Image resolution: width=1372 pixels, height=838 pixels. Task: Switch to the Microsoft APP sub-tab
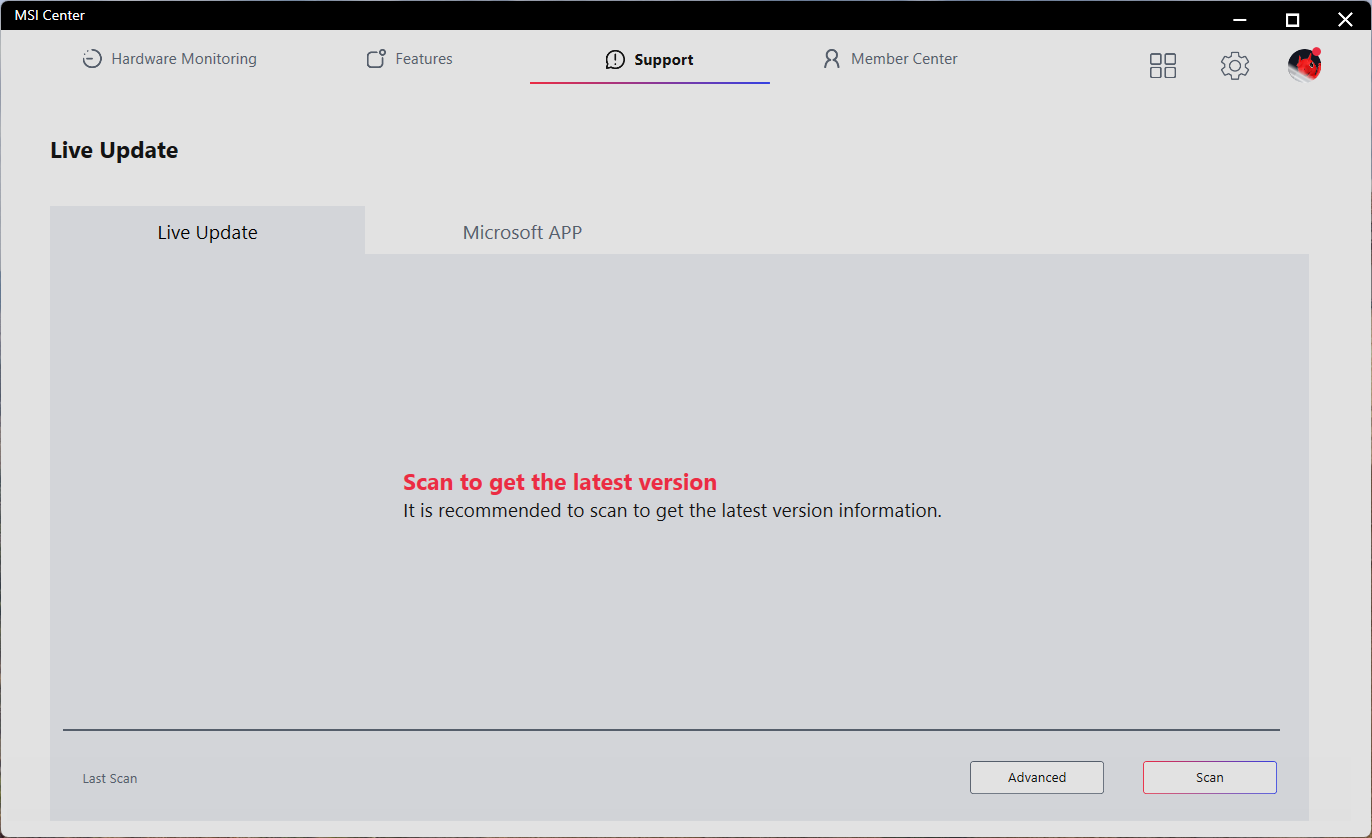[x=522, y=232]
